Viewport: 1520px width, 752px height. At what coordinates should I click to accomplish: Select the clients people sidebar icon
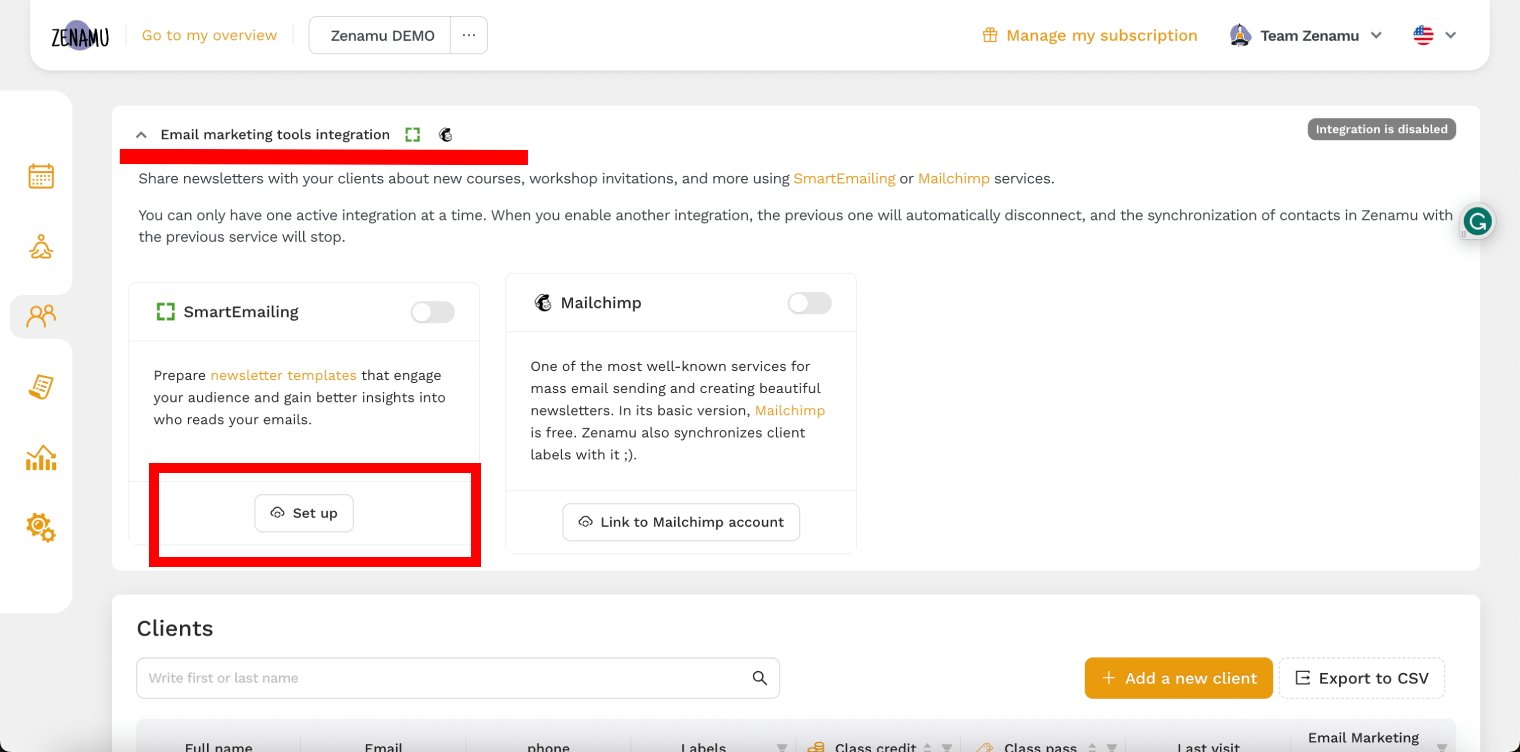point(41,316)
